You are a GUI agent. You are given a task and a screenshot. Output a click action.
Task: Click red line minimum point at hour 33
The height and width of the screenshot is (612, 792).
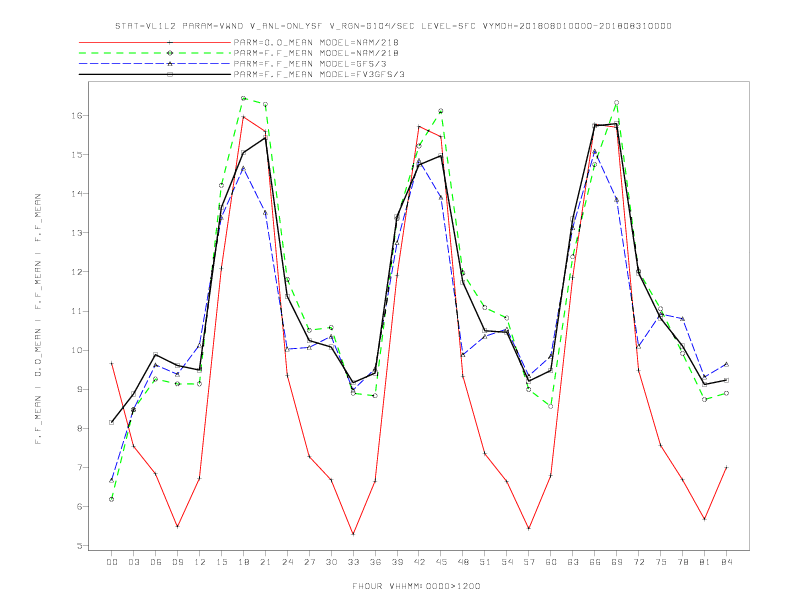(x=353, y=534)
